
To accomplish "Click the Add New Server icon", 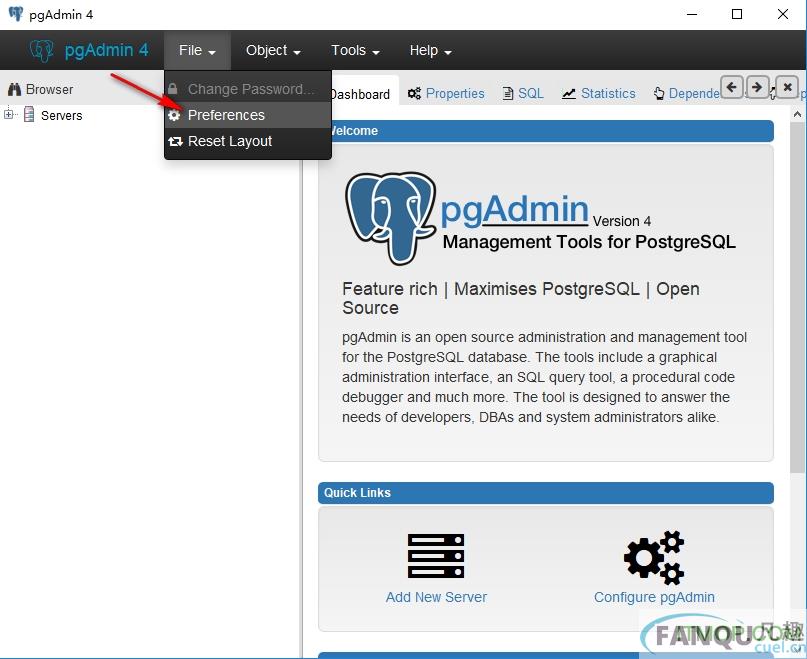I will (436, 556).
